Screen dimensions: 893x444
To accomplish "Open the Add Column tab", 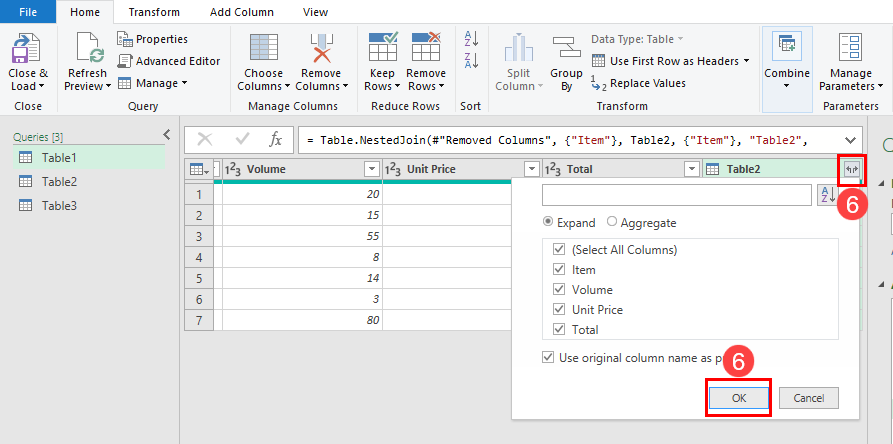I will 241,12.
